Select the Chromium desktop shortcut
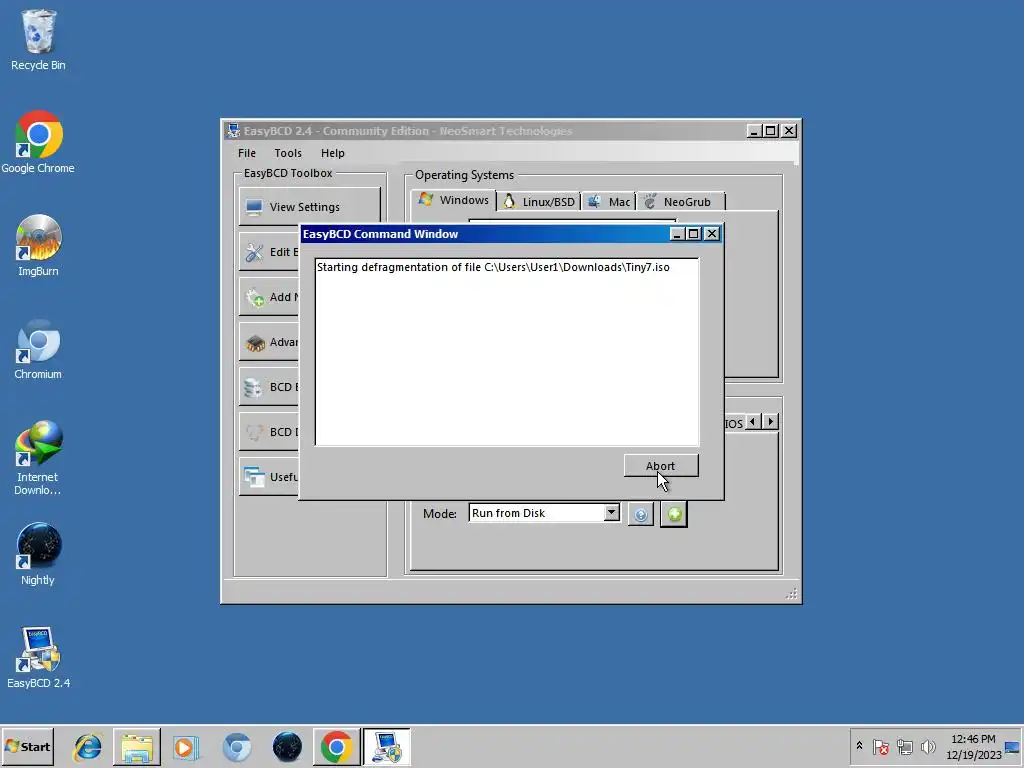The width and height of the screenshot is (1024, 768). coord(38,349)
